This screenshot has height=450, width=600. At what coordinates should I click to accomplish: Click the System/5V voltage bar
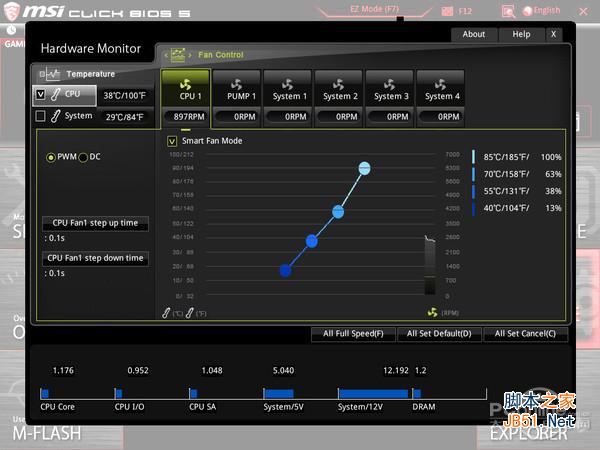point(279,394)
